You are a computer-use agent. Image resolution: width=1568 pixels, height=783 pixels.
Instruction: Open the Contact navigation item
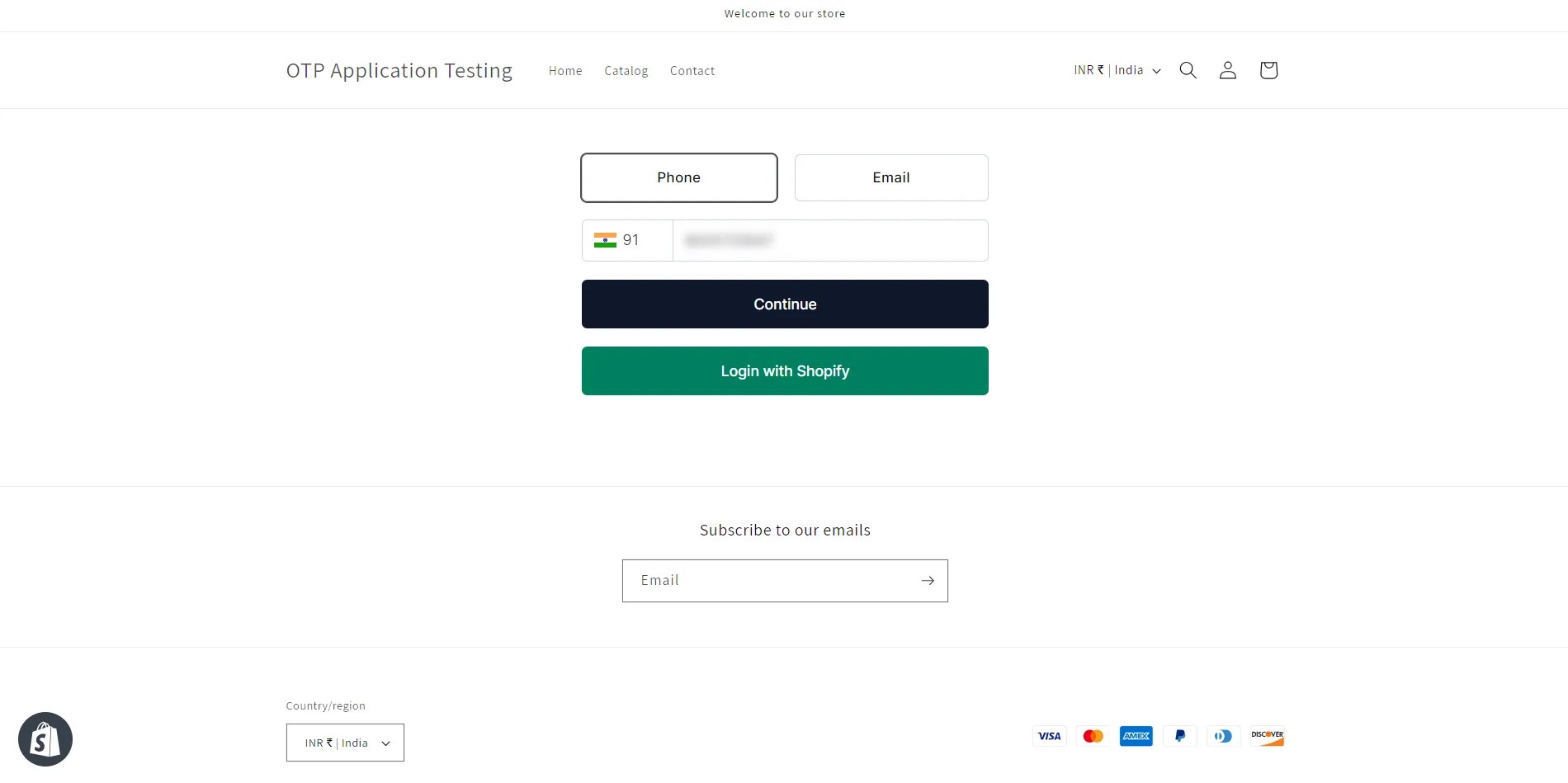692,70
